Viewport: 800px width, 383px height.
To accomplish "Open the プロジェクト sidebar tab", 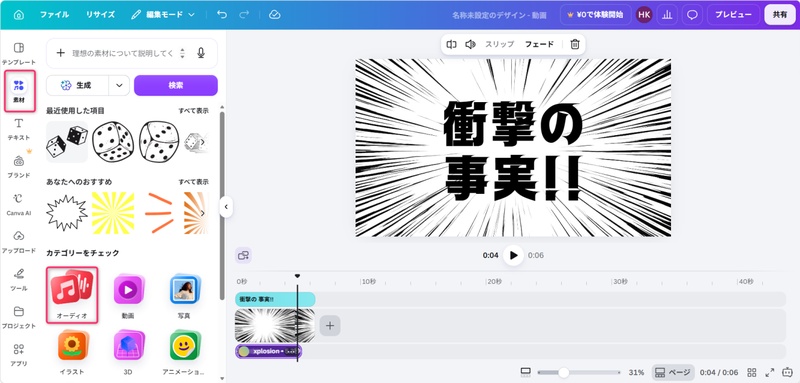I will click(19, 317).
